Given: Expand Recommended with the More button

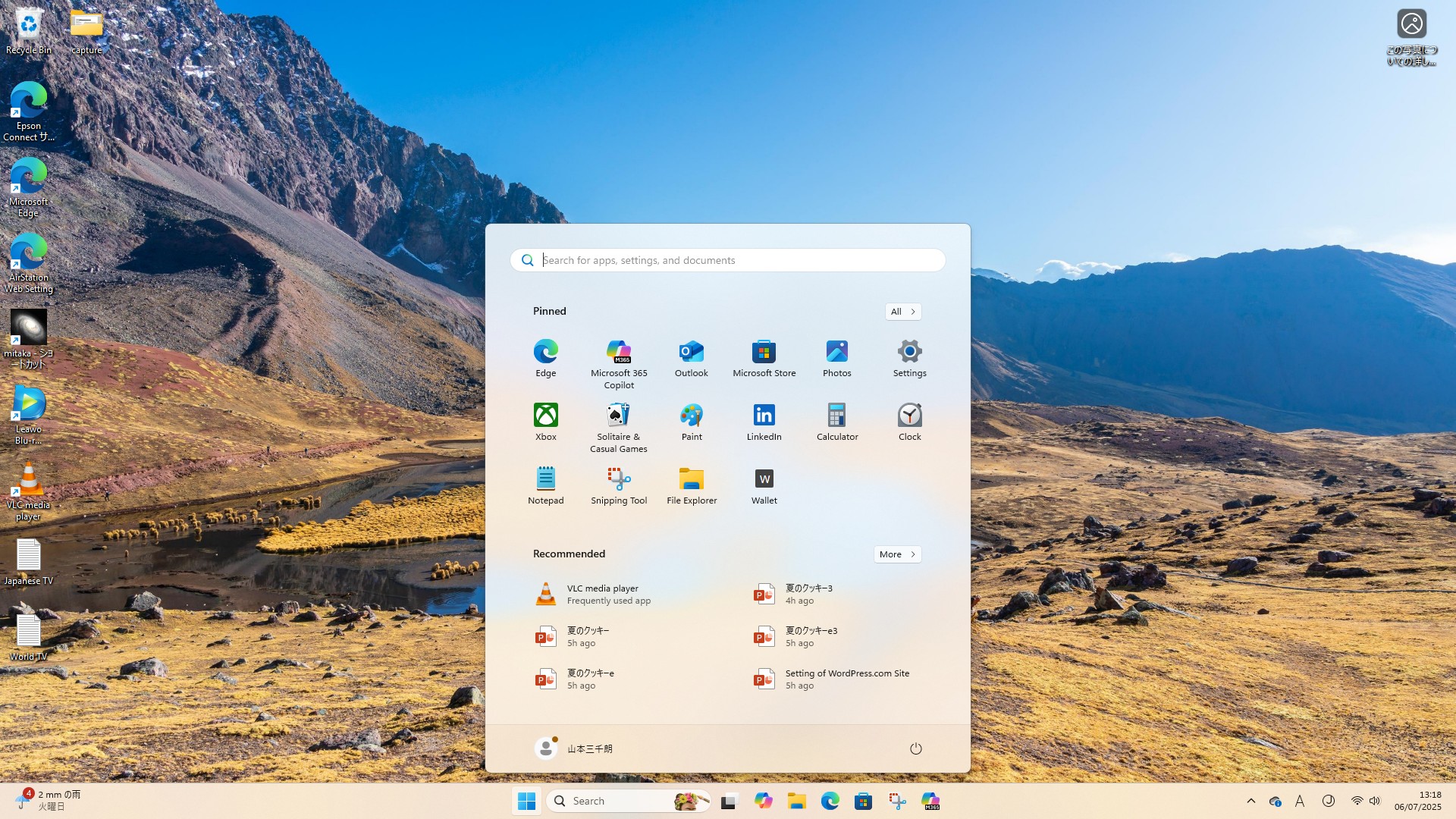Looking at the screenshot, I should pos(897,554).
